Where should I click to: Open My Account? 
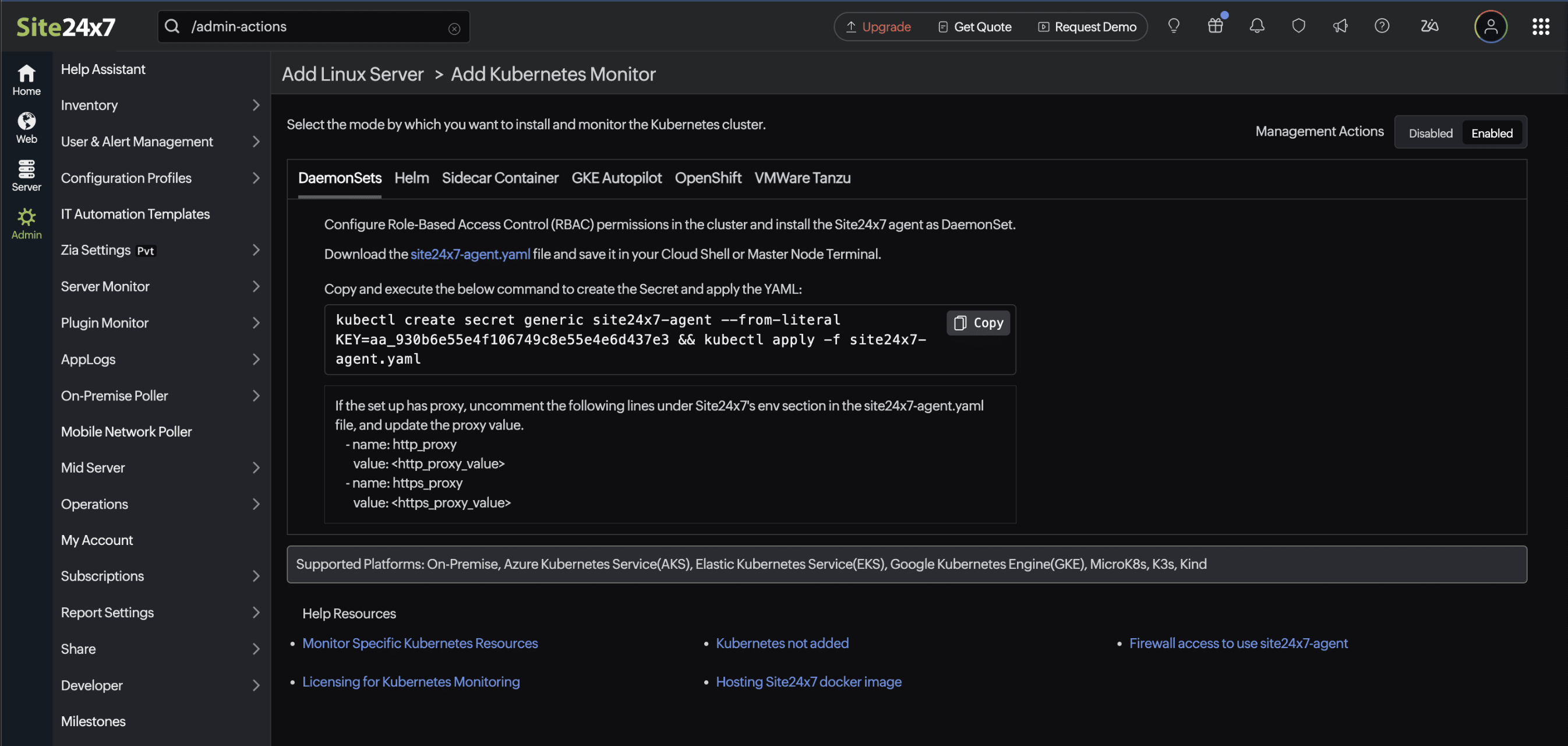97,540
